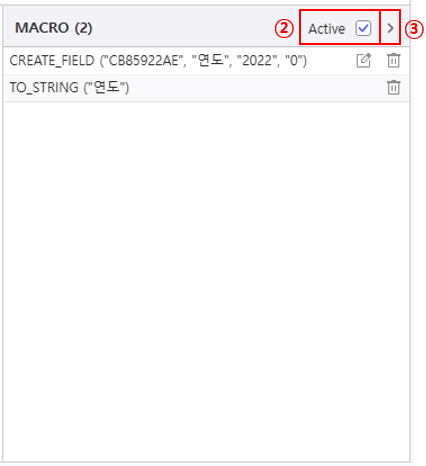Click the "CB85922AE" identifier in first macro
Image resolution: width=426 pixels, height=466 pixels.
(145, 61)
